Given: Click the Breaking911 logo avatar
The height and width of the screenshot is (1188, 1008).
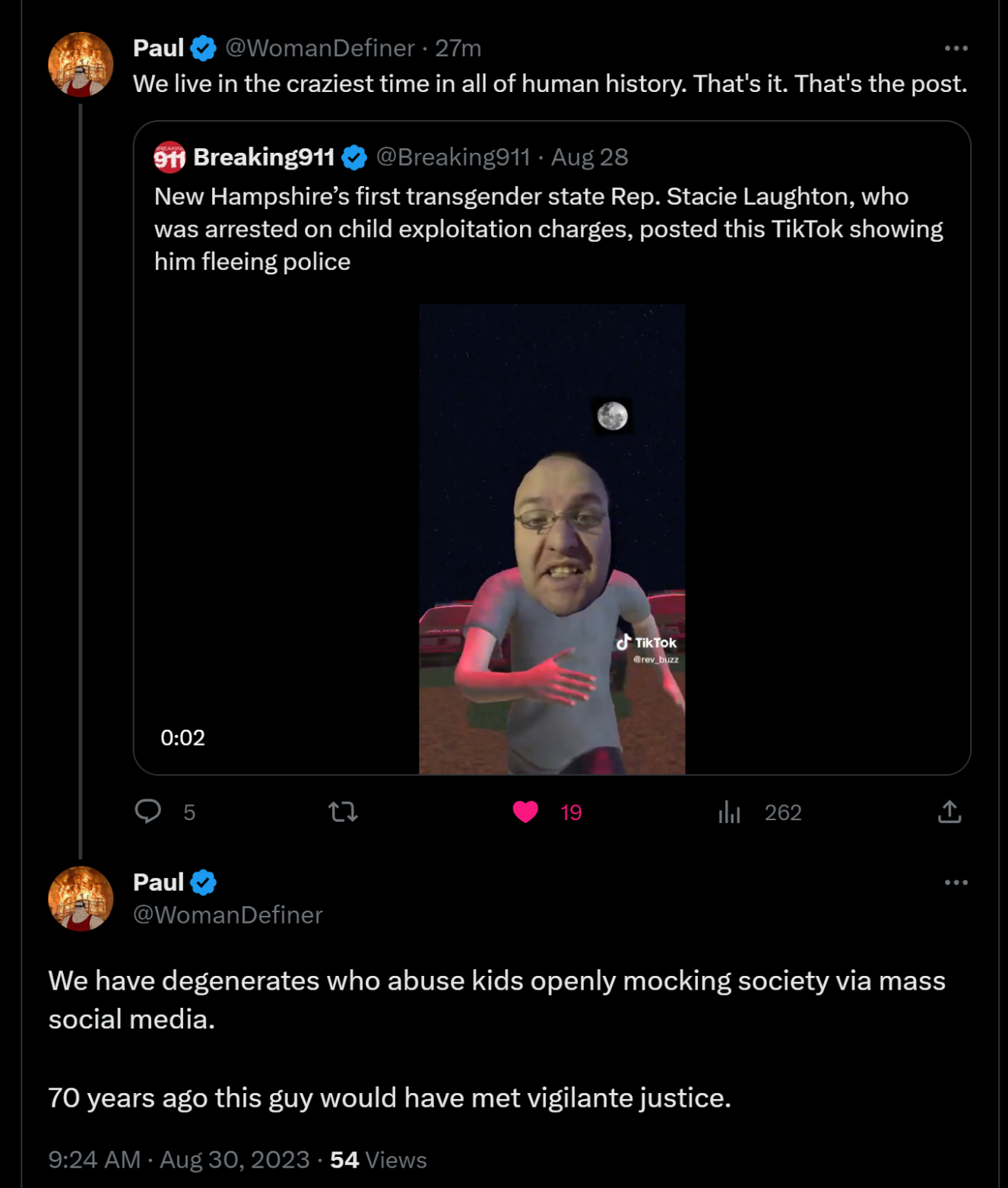Looking at the screenshot, I should 170,157.
